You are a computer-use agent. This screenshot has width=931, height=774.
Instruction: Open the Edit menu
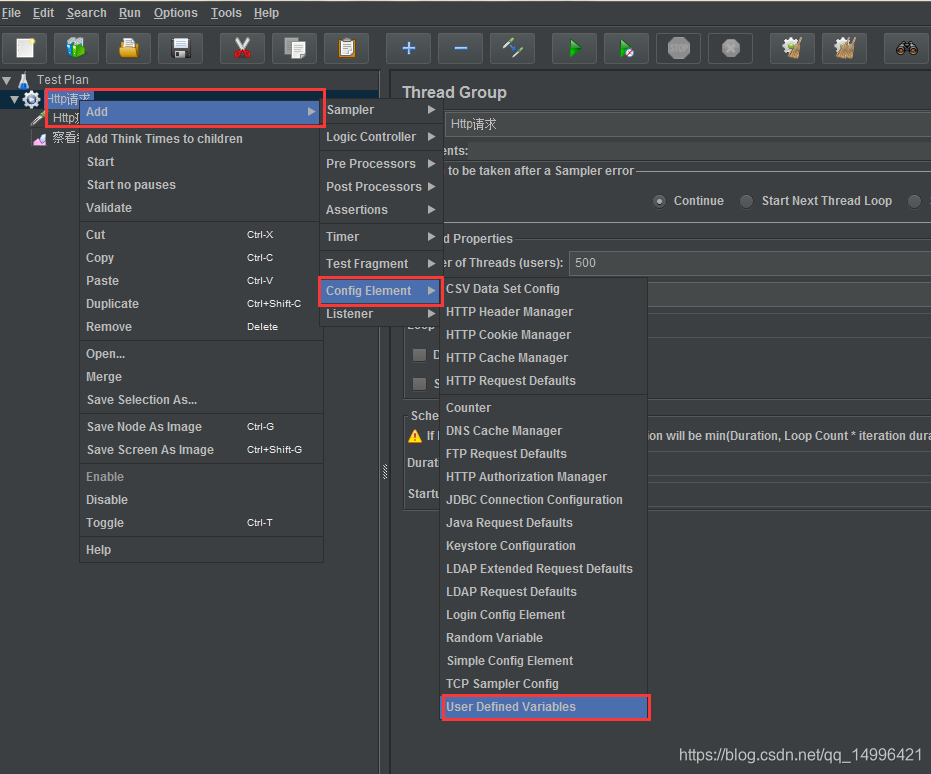[43, 12]
